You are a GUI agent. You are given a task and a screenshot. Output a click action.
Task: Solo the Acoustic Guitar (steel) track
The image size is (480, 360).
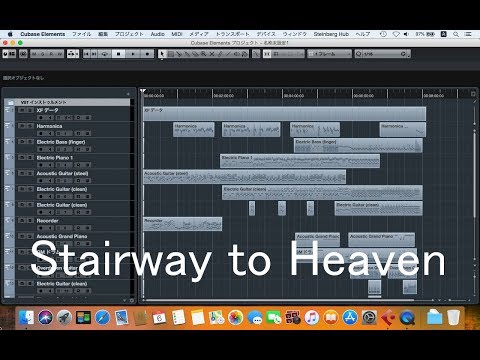(x=30, y=173)
